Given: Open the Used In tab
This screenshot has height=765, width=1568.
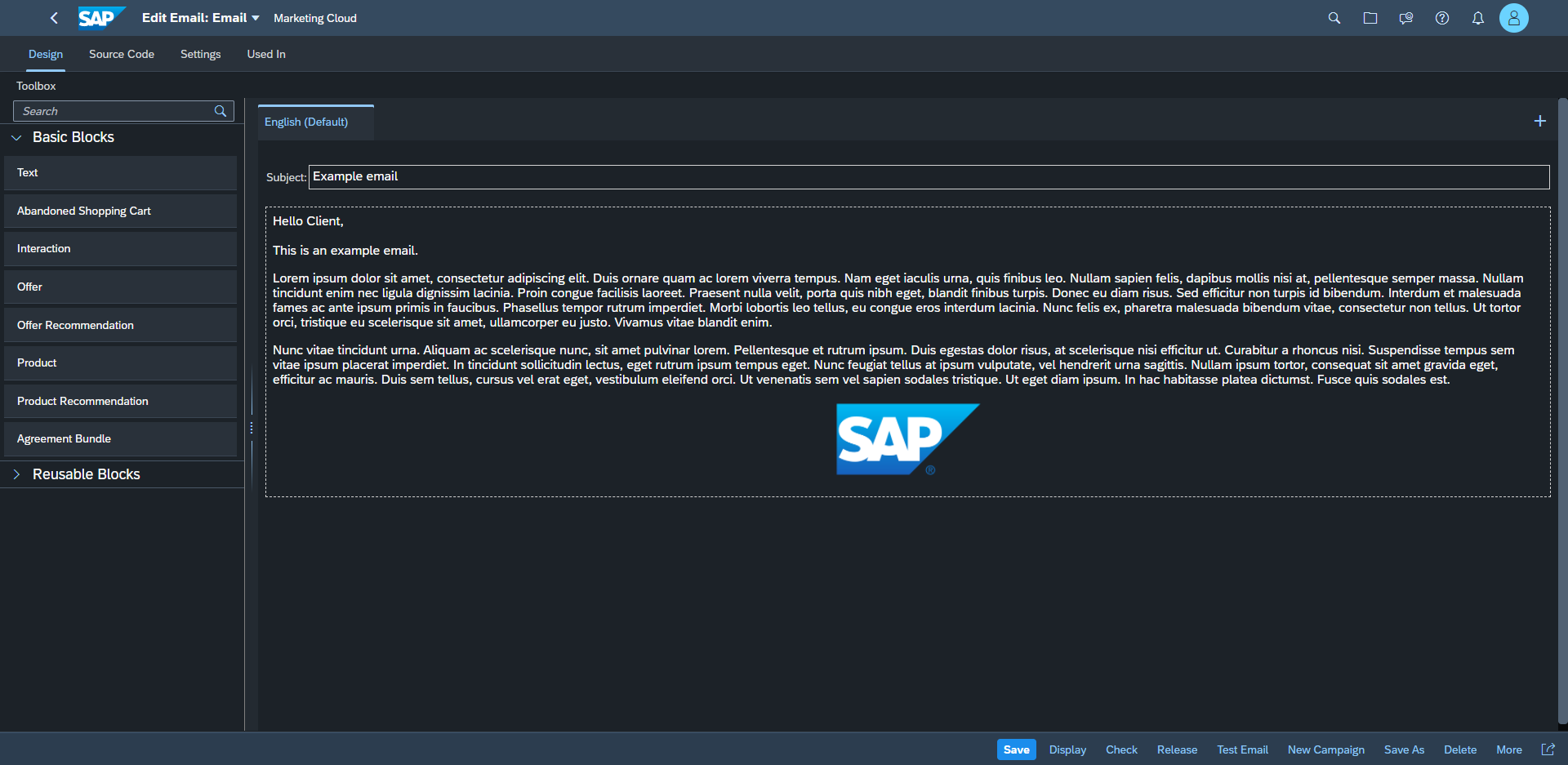Looking at the screenshot, I should pos(266,54).
